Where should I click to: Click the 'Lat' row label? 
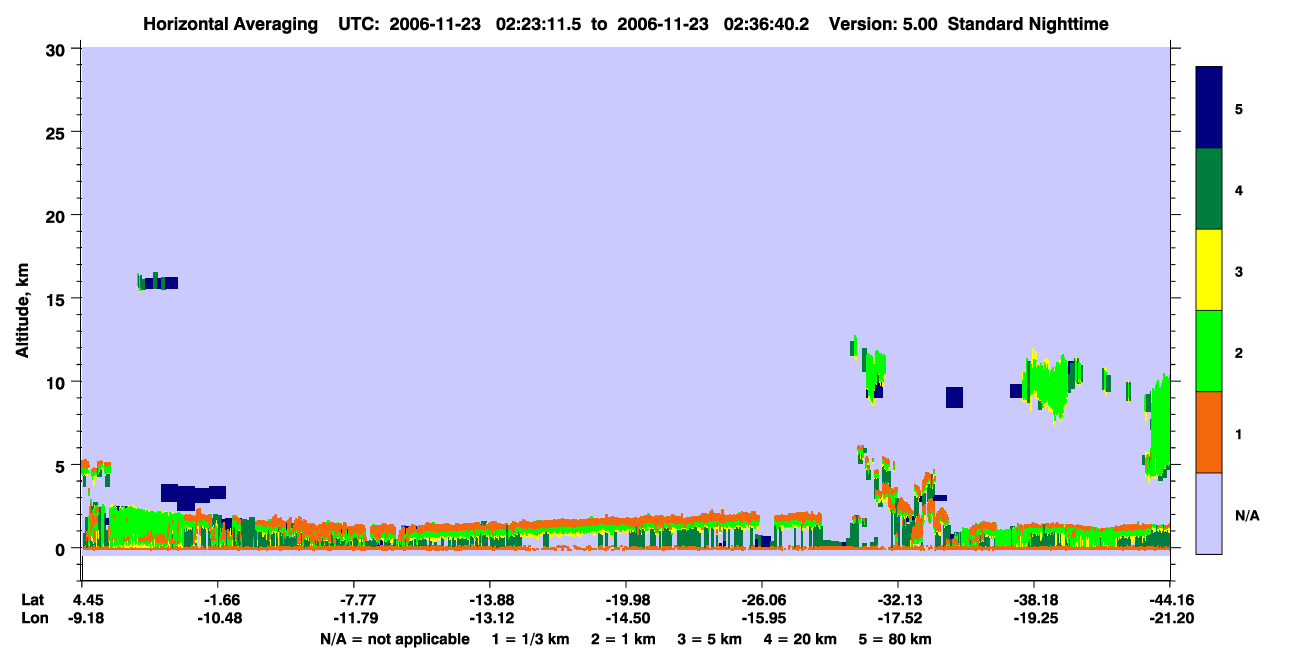pyautogui.click(x=32, y=600)
